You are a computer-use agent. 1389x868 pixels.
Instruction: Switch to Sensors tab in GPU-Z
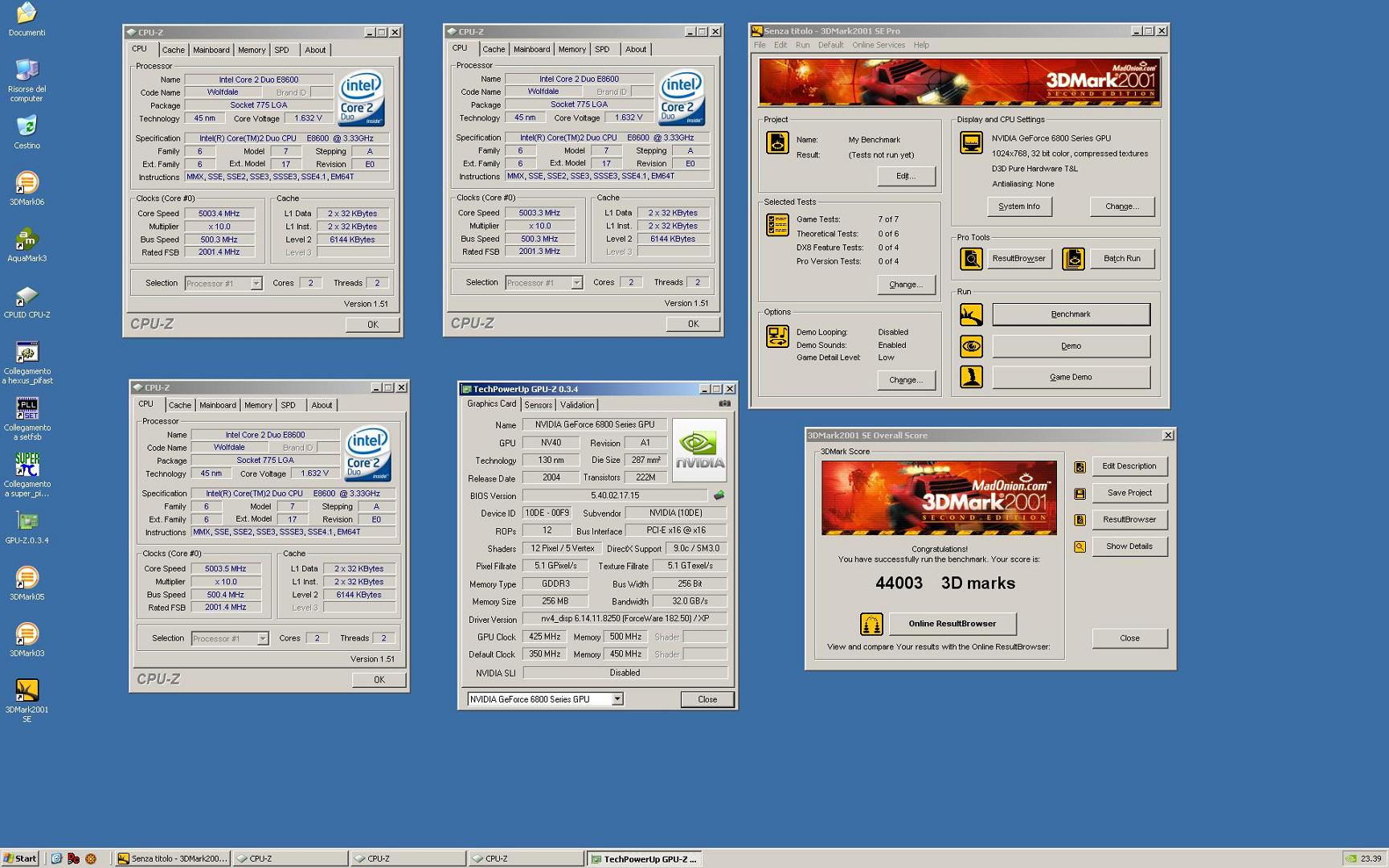click(x=539, y=405)
